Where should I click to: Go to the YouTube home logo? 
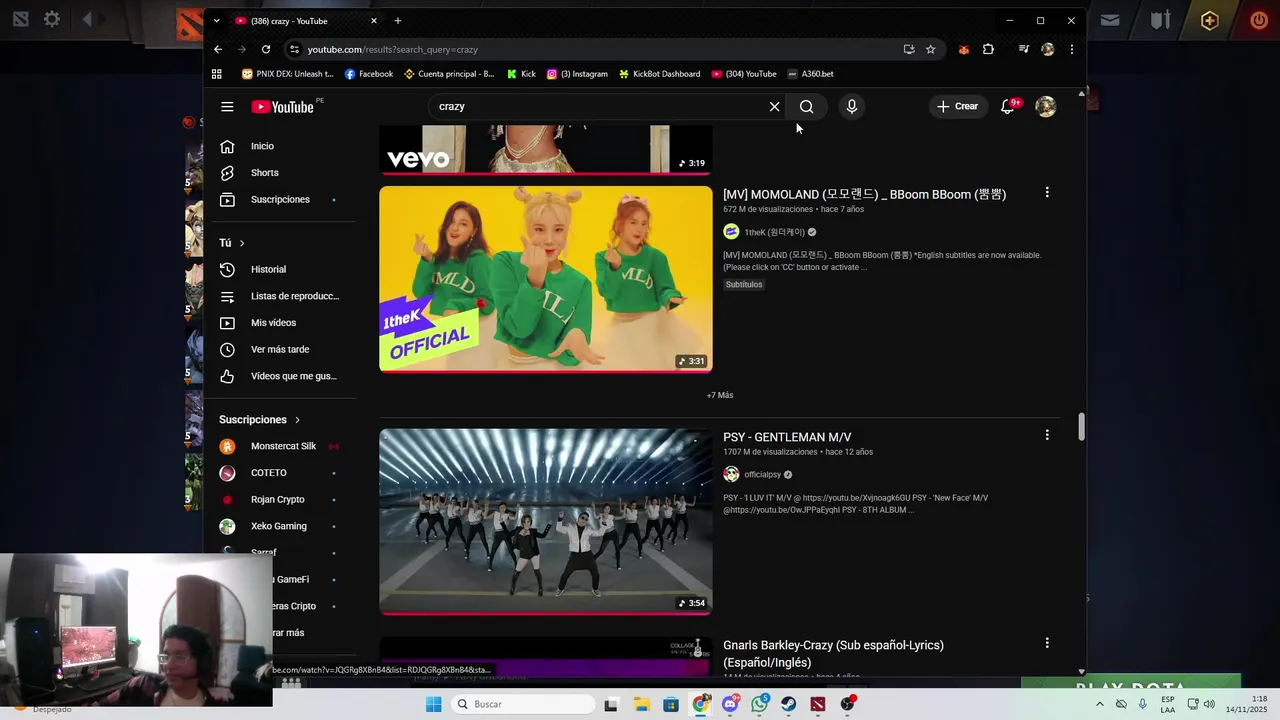click(x=283, y=107)
